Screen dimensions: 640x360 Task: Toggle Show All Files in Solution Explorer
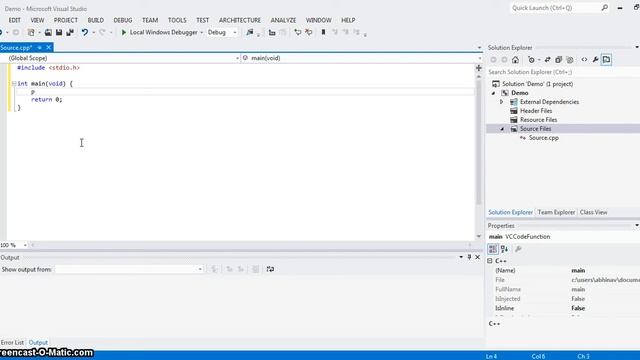click(570, 60)
